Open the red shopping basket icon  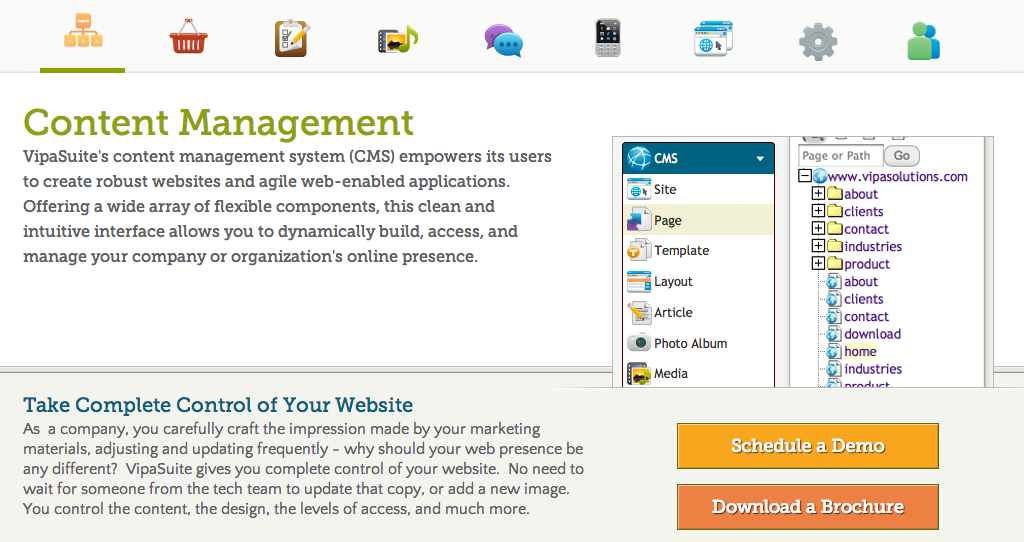tap(188, 39)
